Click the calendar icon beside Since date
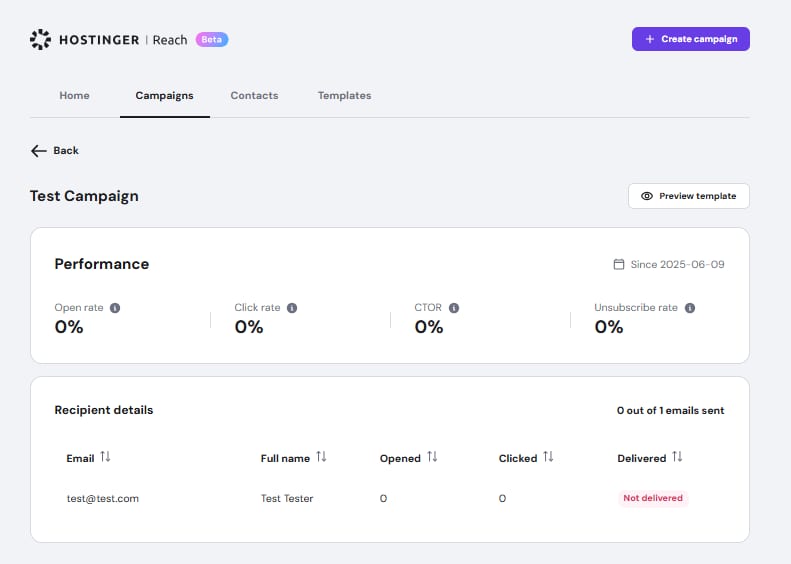 click(x=618, y=265)
